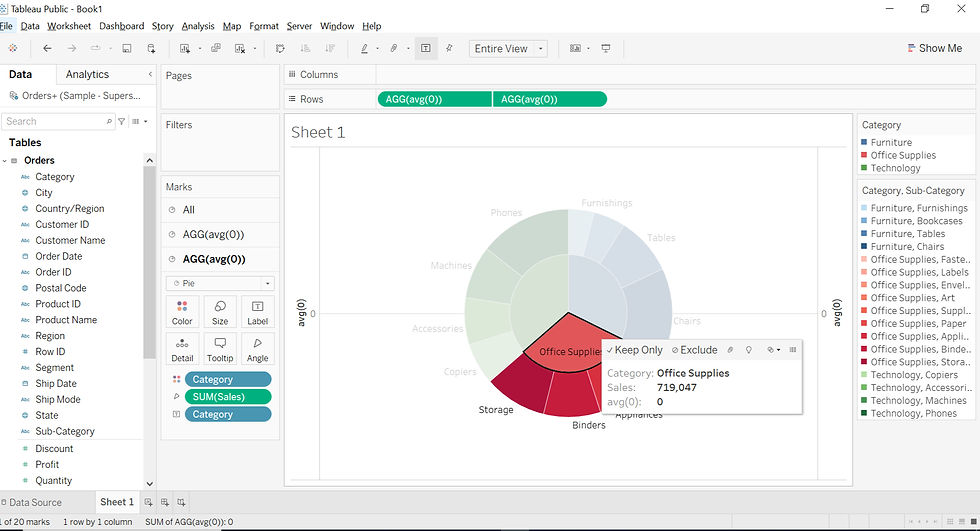
Task: Click the Save icon in toolbar
Action: tap(126, 48)
